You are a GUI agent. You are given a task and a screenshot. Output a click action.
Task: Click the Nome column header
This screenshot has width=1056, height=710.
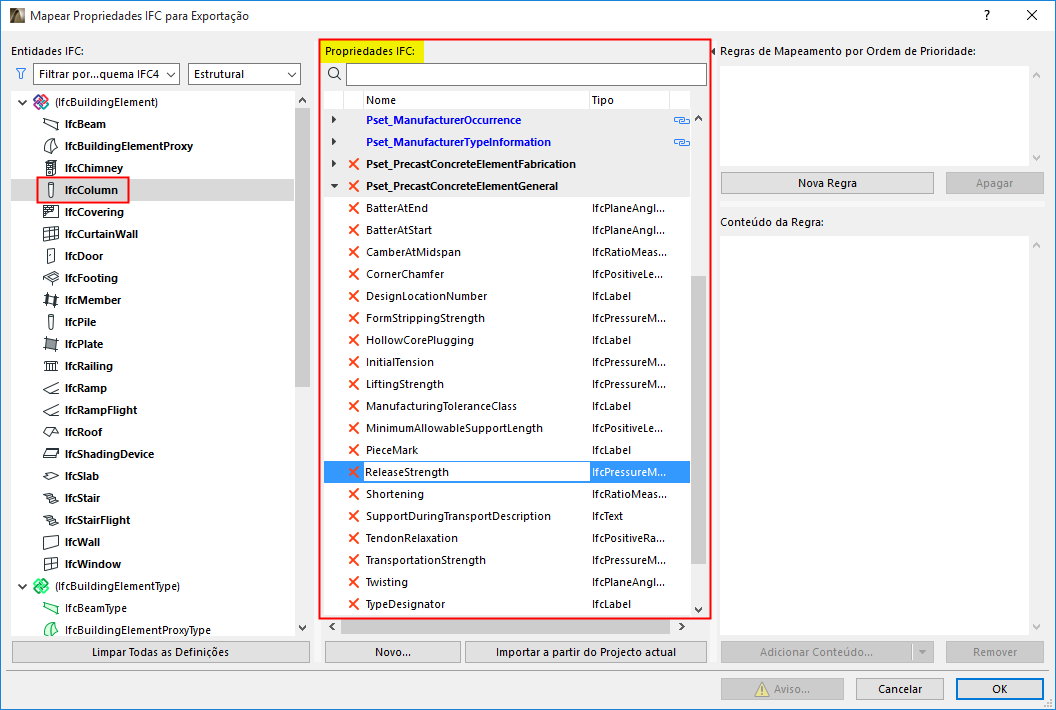click(x=476, y=100)
